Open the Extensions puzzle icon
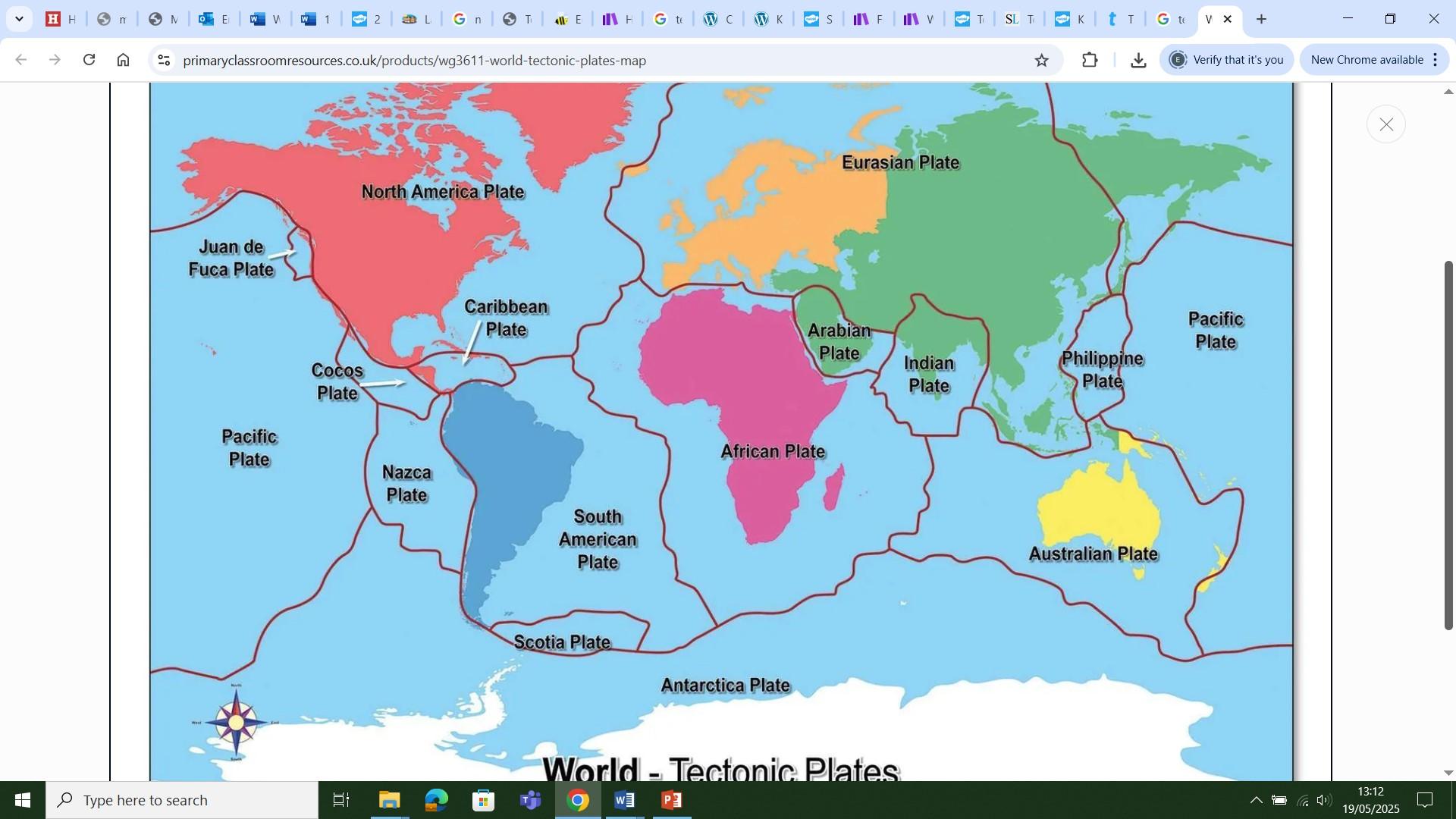1456x819 pixels. click(x=1090, y=60)
